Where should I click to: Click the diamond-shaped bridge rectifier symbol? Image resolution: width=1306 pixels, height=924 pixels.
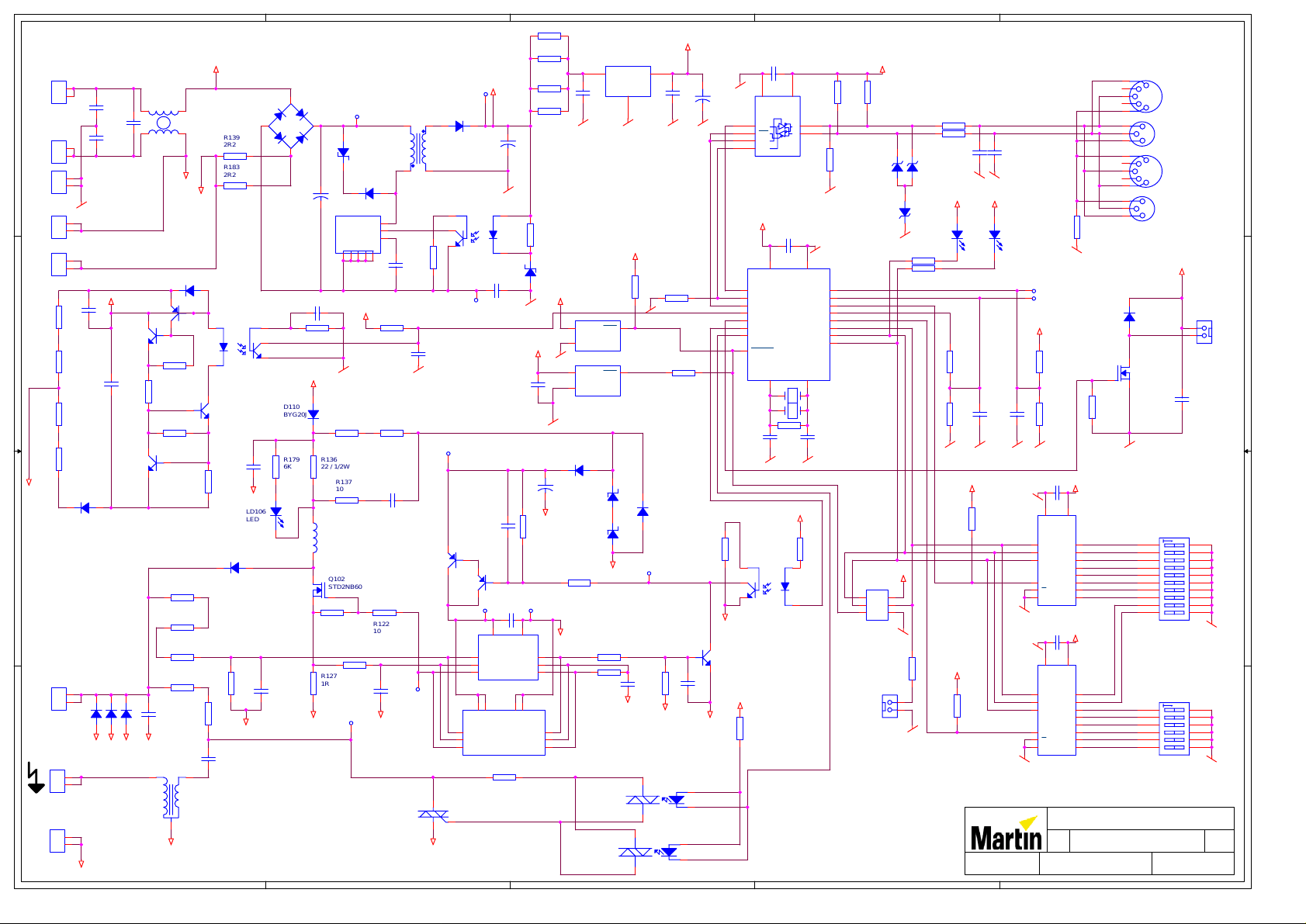point(291,126)
